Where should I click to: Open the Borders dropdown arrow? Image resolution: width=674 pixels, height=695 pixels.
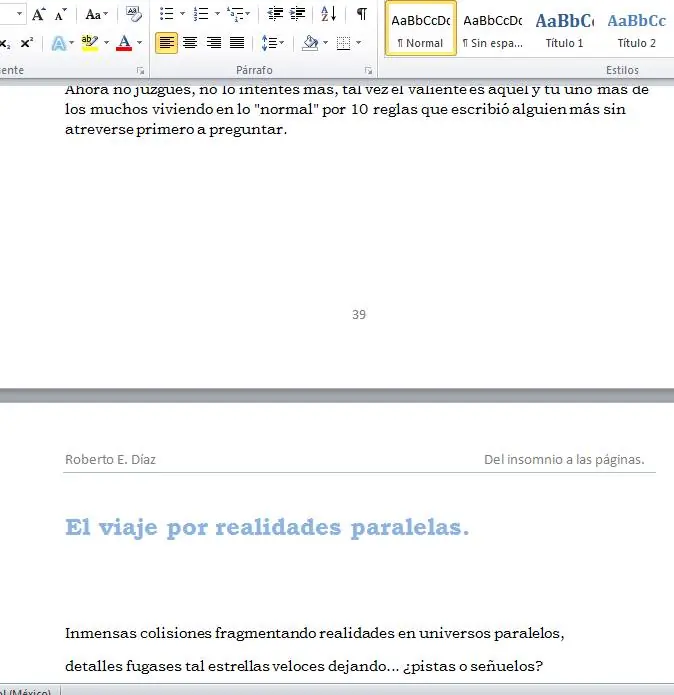358,43
